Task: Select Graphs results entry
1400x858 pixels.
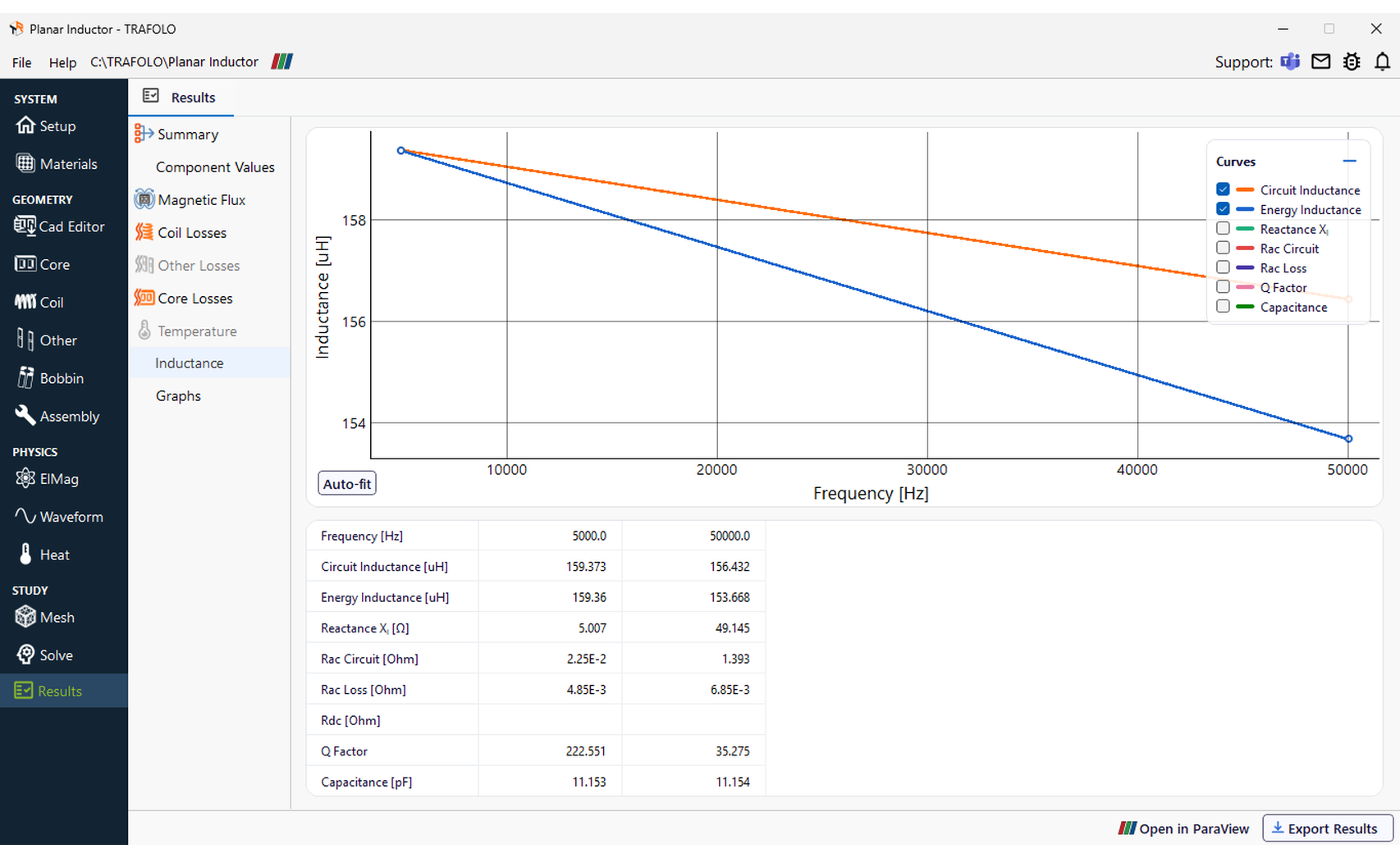Action: coord(178,395)
